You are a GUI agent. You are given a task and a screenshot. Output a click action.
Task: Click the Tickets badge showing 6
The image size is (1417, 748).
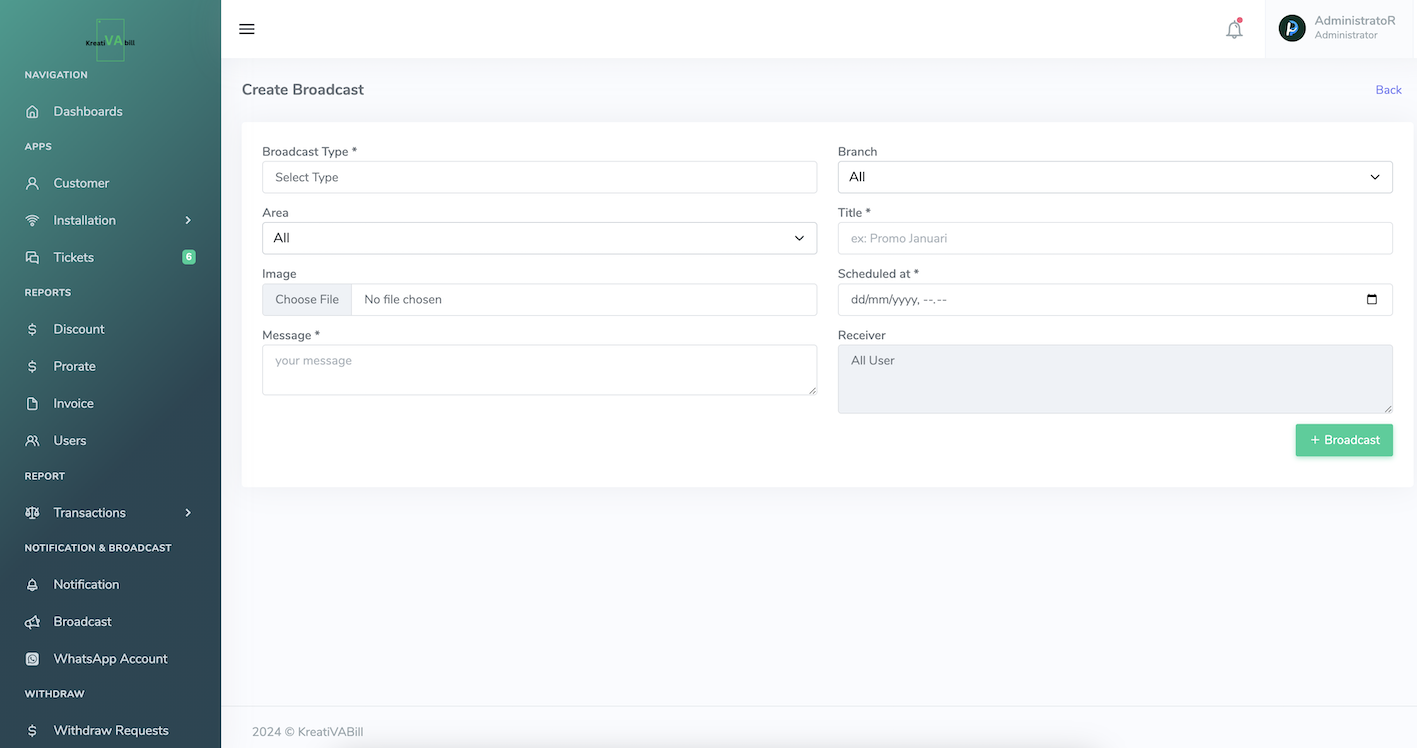pyautogui.click(x=188, y=257)
